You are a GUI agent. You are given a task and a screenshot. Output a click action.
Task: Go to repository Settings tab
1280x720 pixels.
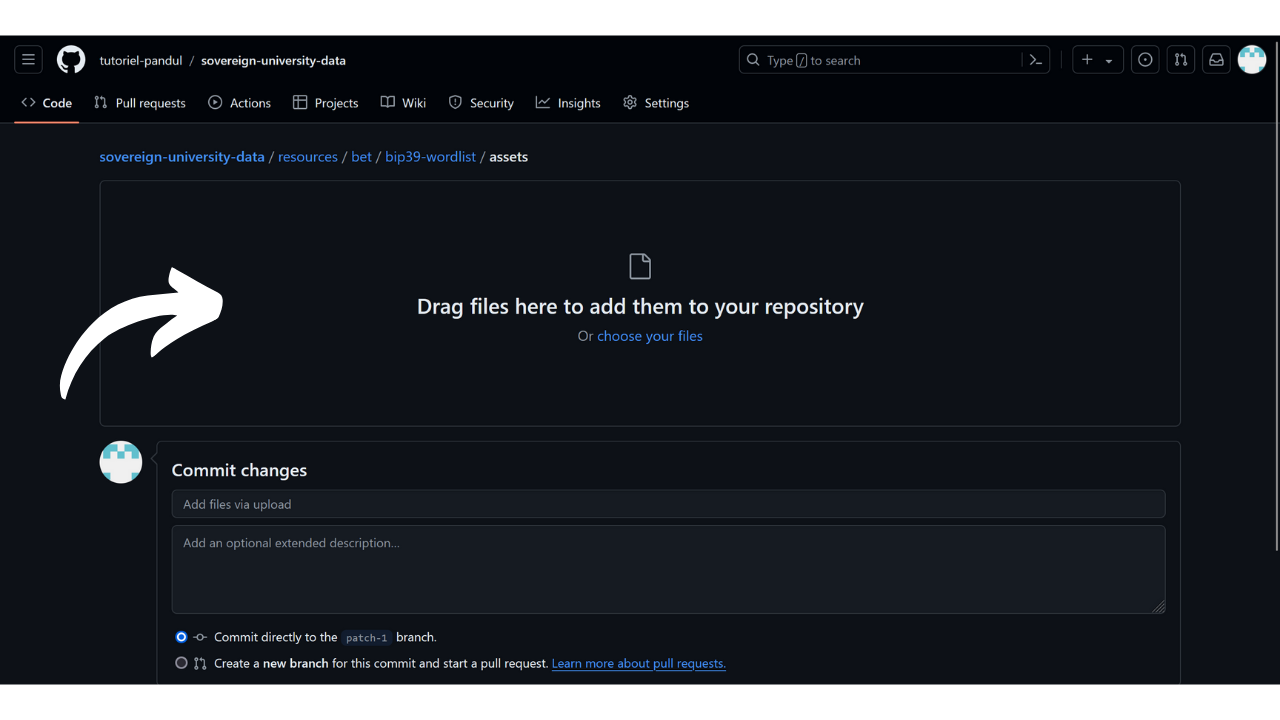(656, 103)
